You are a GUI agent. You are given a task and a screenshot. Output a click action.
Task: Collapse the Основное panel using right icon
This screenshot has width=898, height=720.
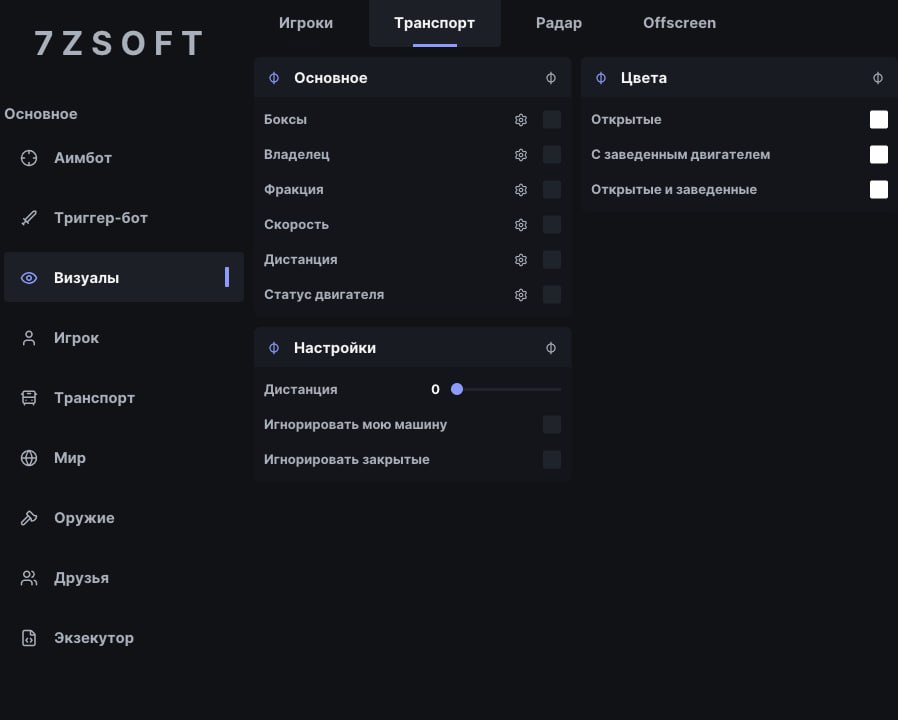coord(551,78)
